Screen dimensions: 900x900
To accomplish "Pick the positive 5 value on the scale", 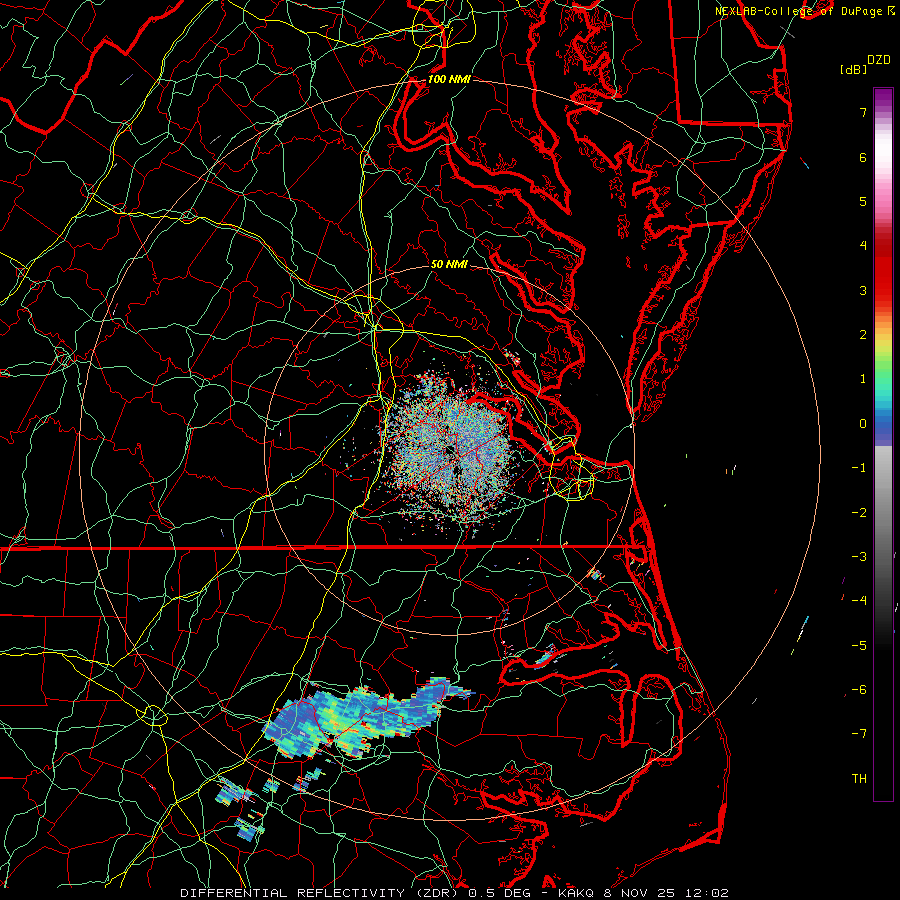I will click(863, 201).
